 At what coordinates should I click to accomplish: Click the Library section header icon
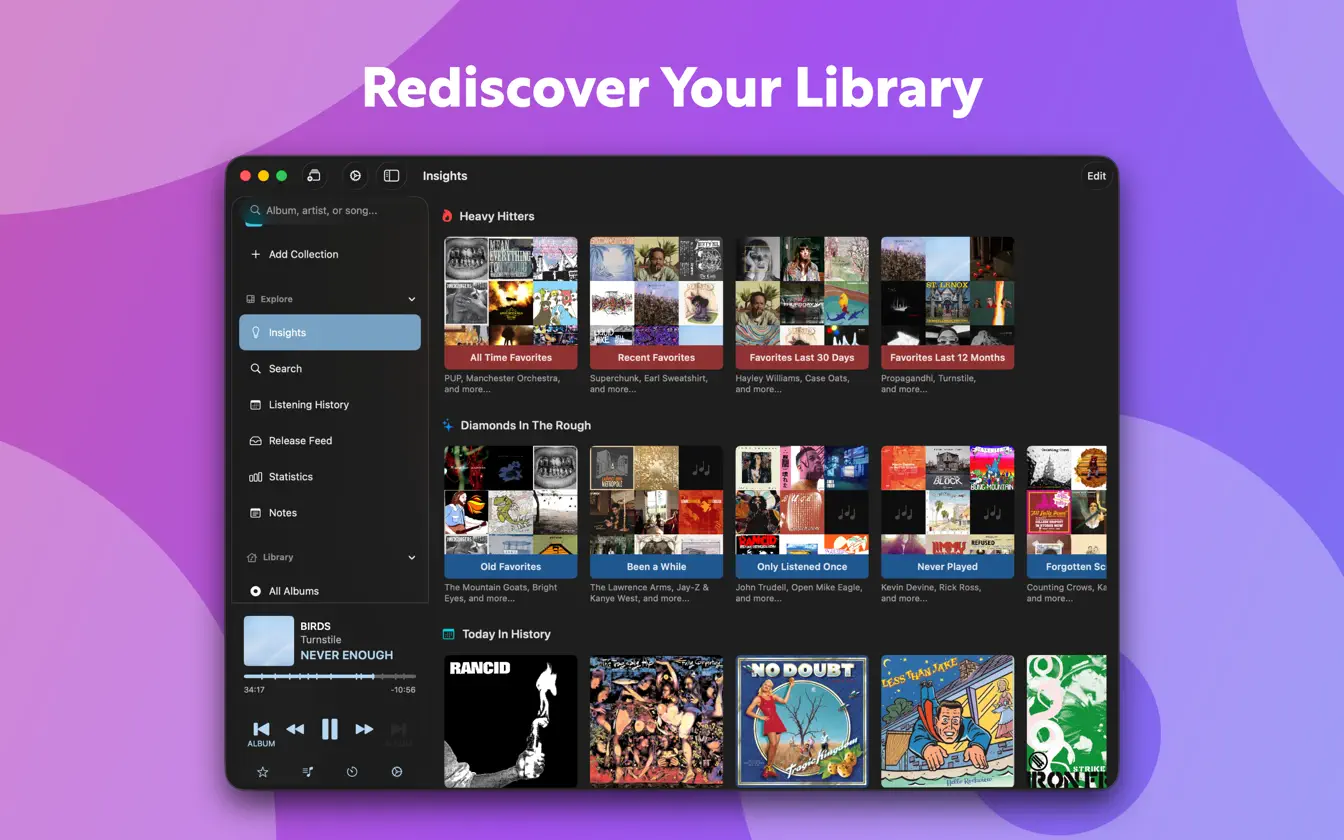click(x=251, y=557)
